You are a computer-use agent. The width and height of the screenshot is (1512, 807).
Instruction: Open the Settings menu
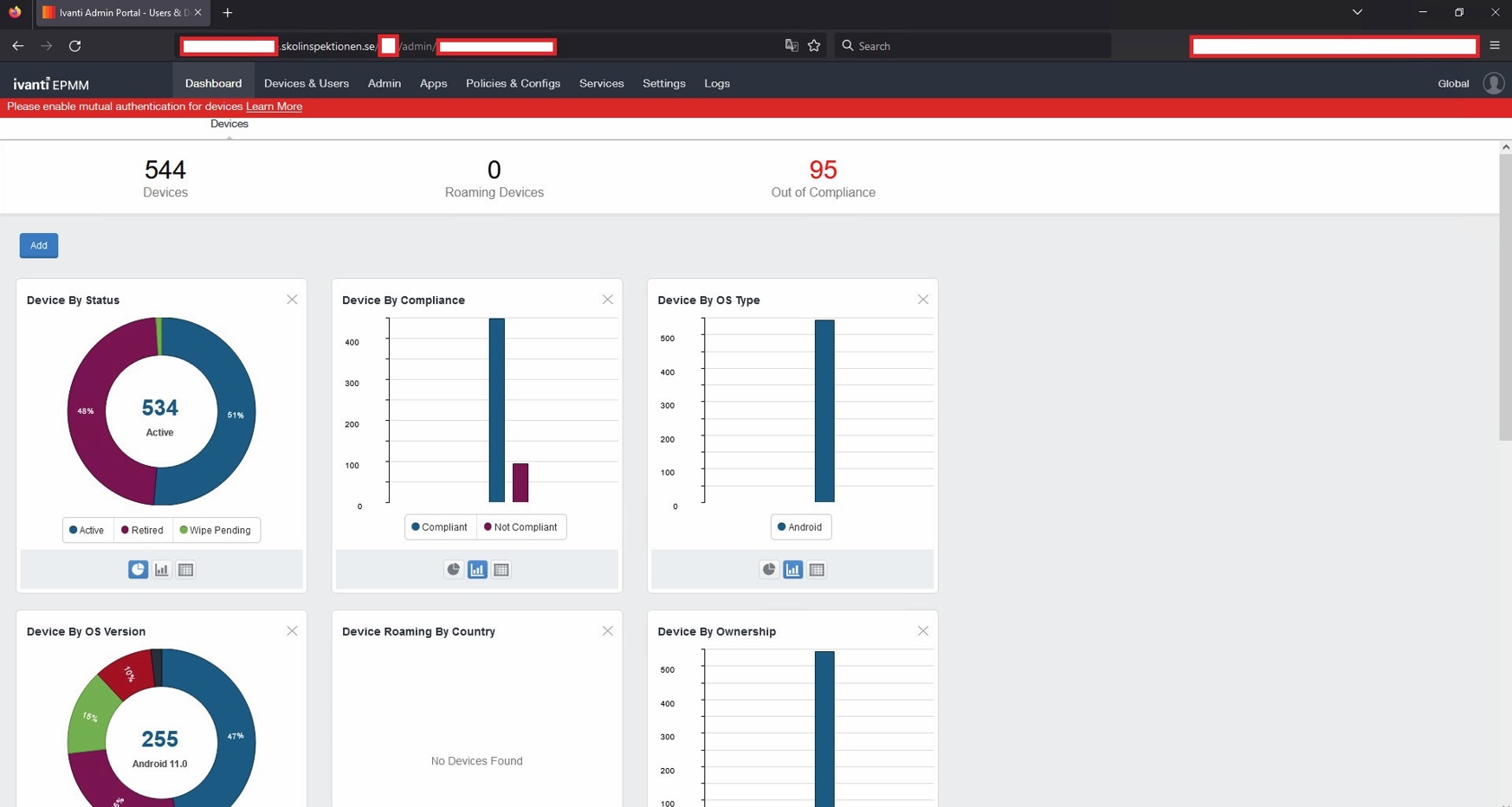(664, 83)
